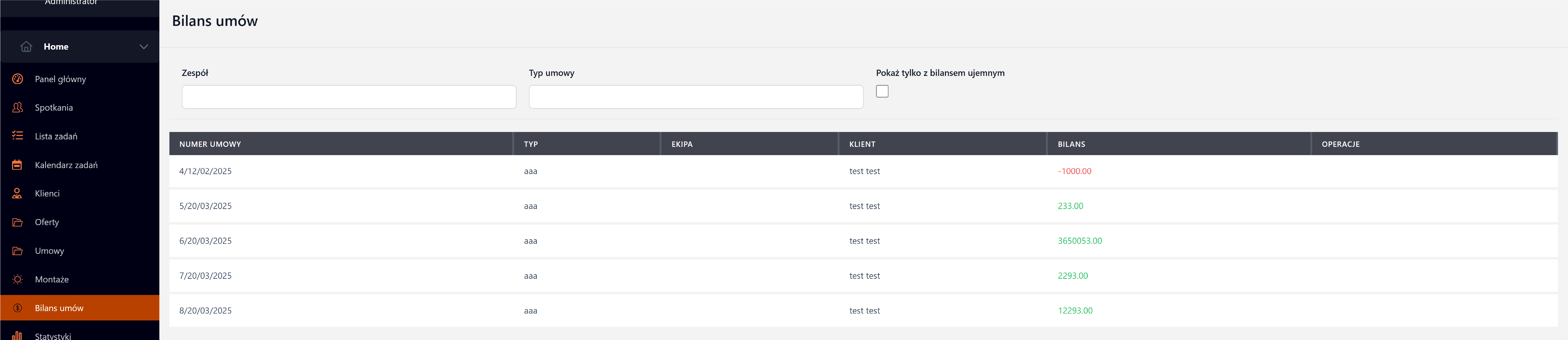Sort by the Numer umowy column header
Screen dimensions: 1568x340
(210, 144)
